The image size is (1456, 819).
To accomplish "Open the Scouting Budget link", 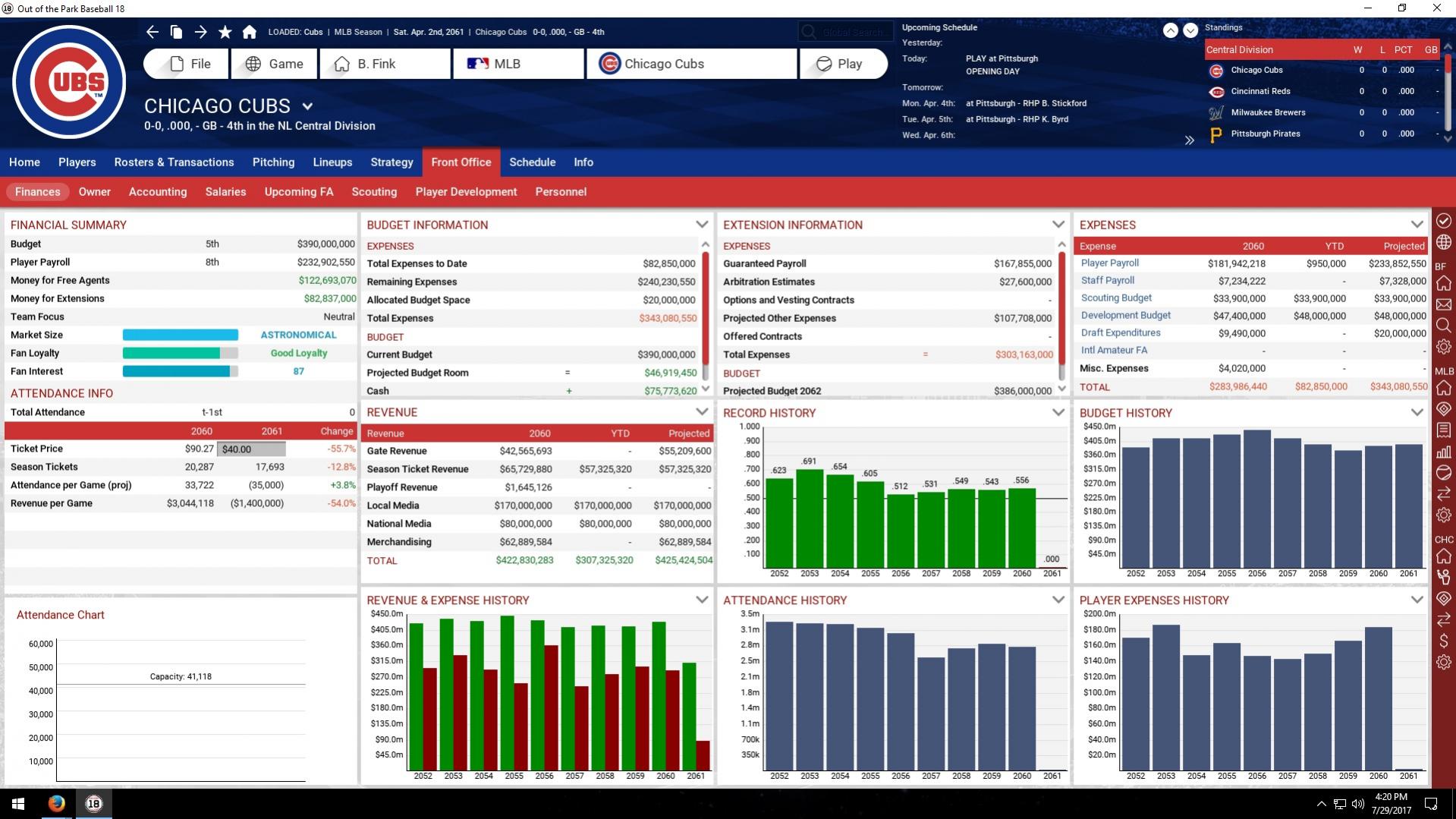I will tap(1116, 298).
